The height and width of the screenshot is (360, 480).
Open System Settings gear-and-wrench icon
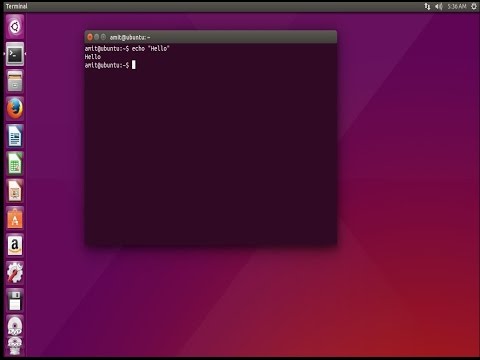(15, 273)
